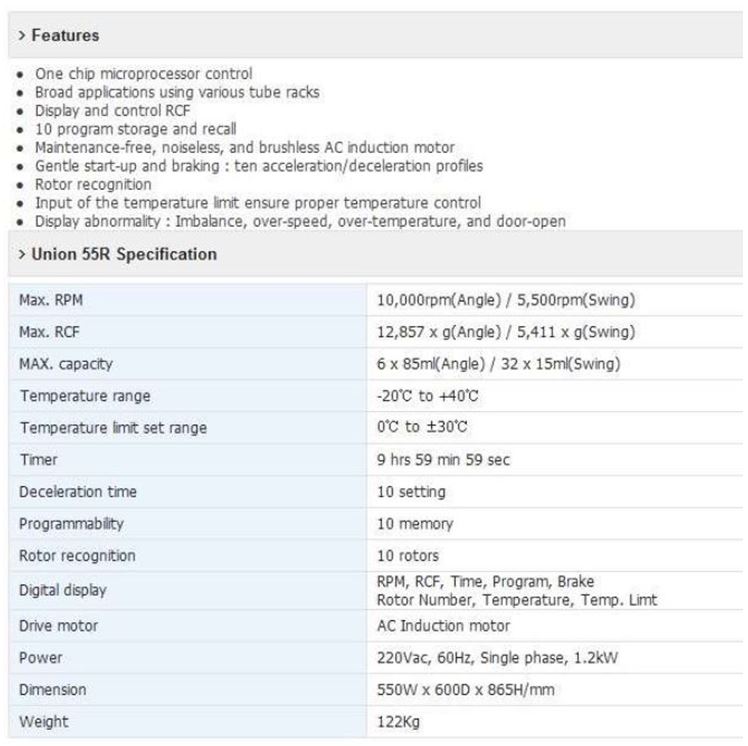
Task: Click the AC Induction motor value cell
Action: [x=443, y=626]
